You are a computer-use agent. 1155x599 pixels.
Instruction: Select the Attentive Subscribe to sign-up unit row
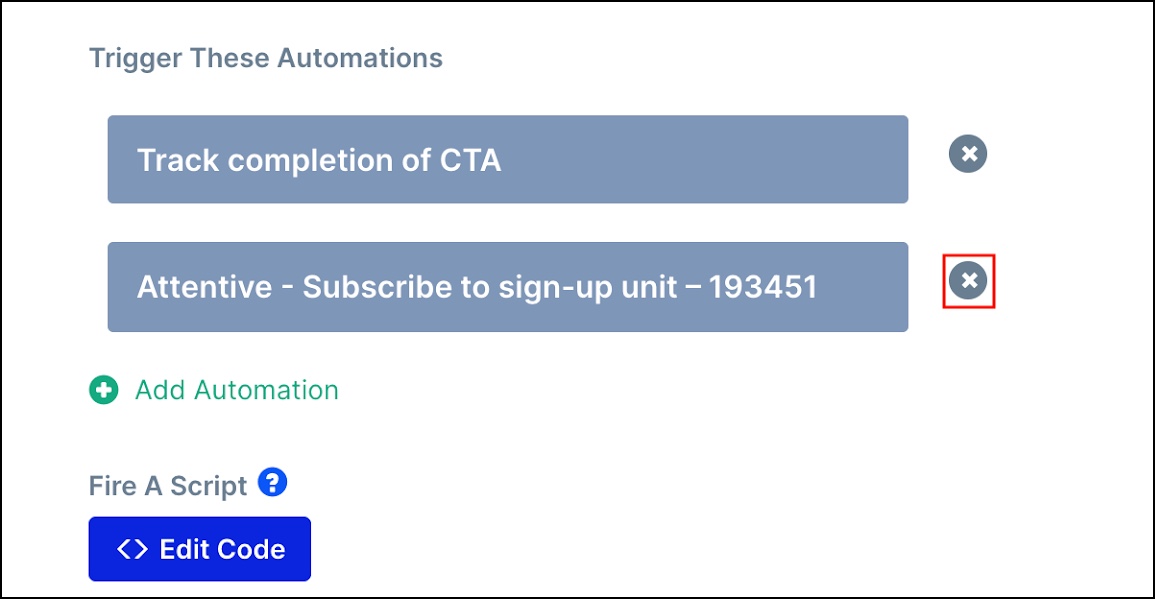508,287
